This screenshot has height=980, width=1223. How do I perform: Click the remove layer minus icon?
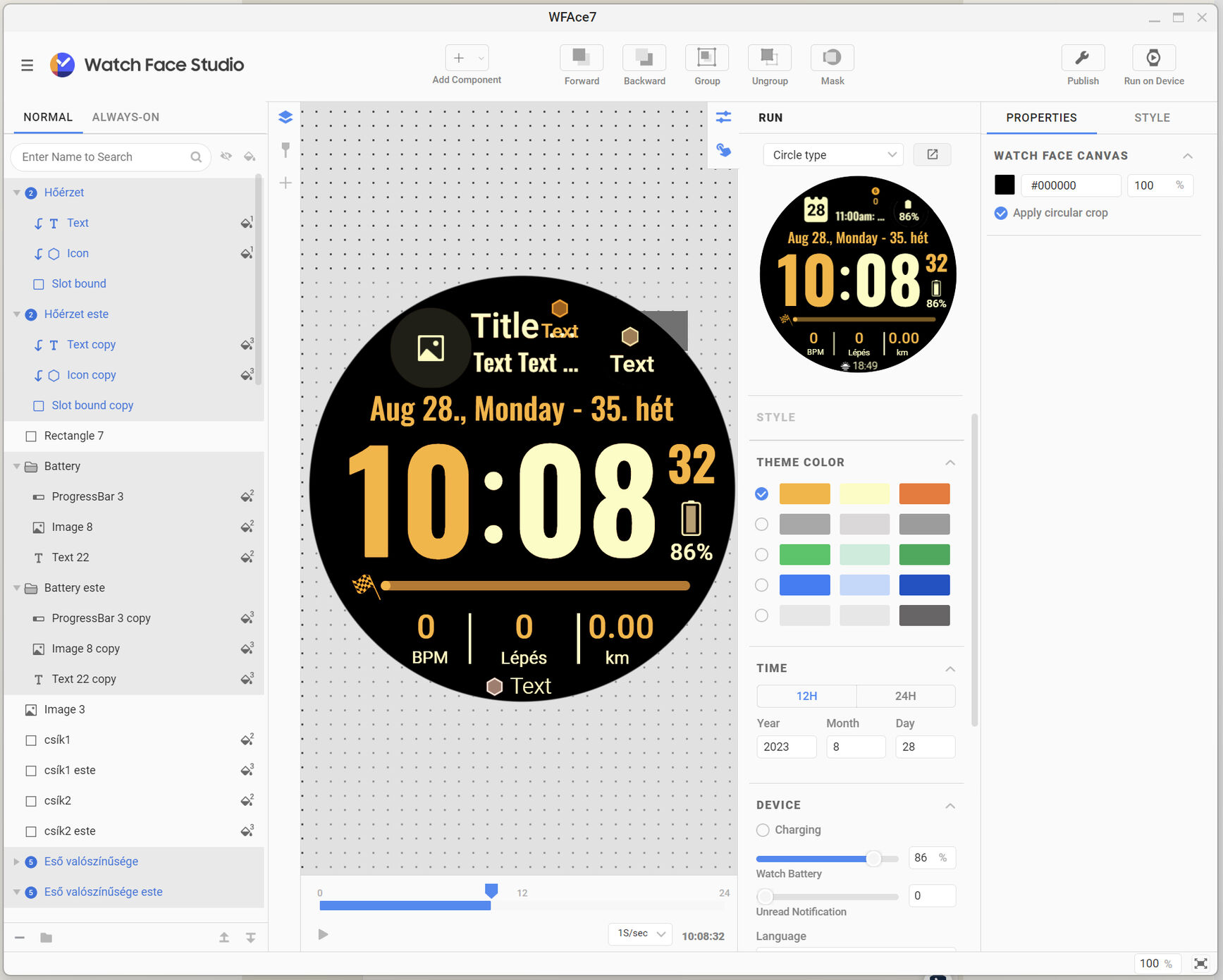[x=20, y=938]
